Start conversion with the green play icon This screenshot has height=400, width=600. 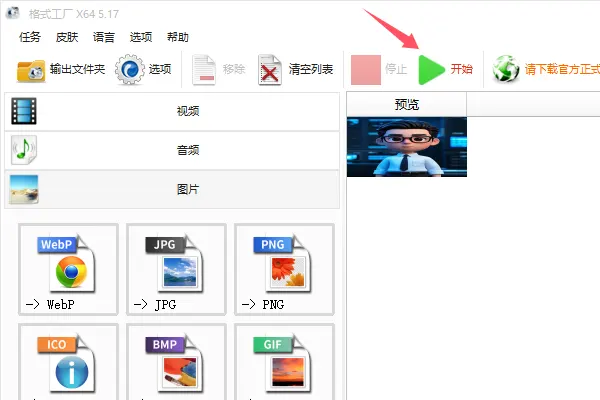[431, 70]
